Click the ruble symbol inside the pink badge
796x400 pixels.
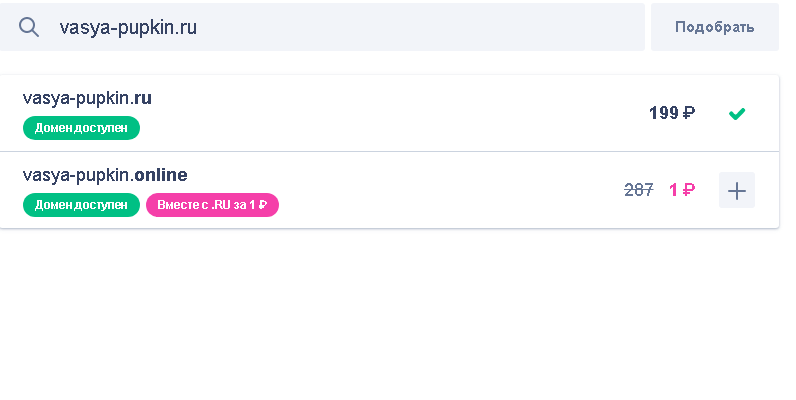tap(262, 205)
